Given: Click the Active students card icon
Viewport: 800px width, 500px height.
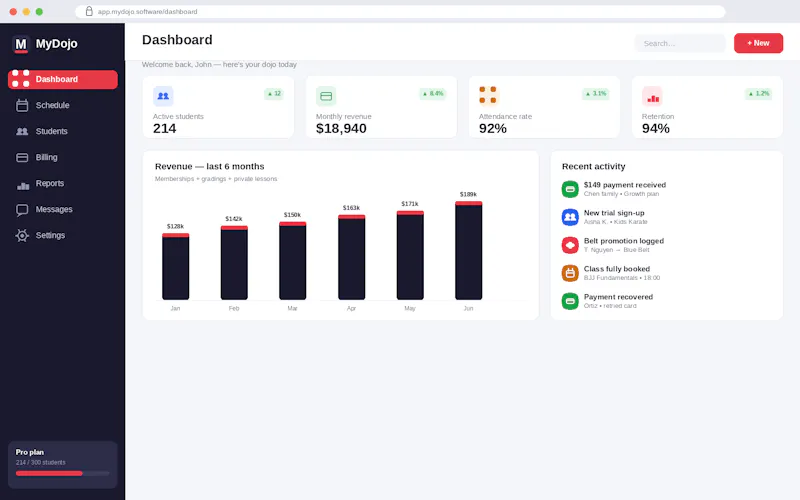Looking at the screenshot, I should click(x=163, y=96).
